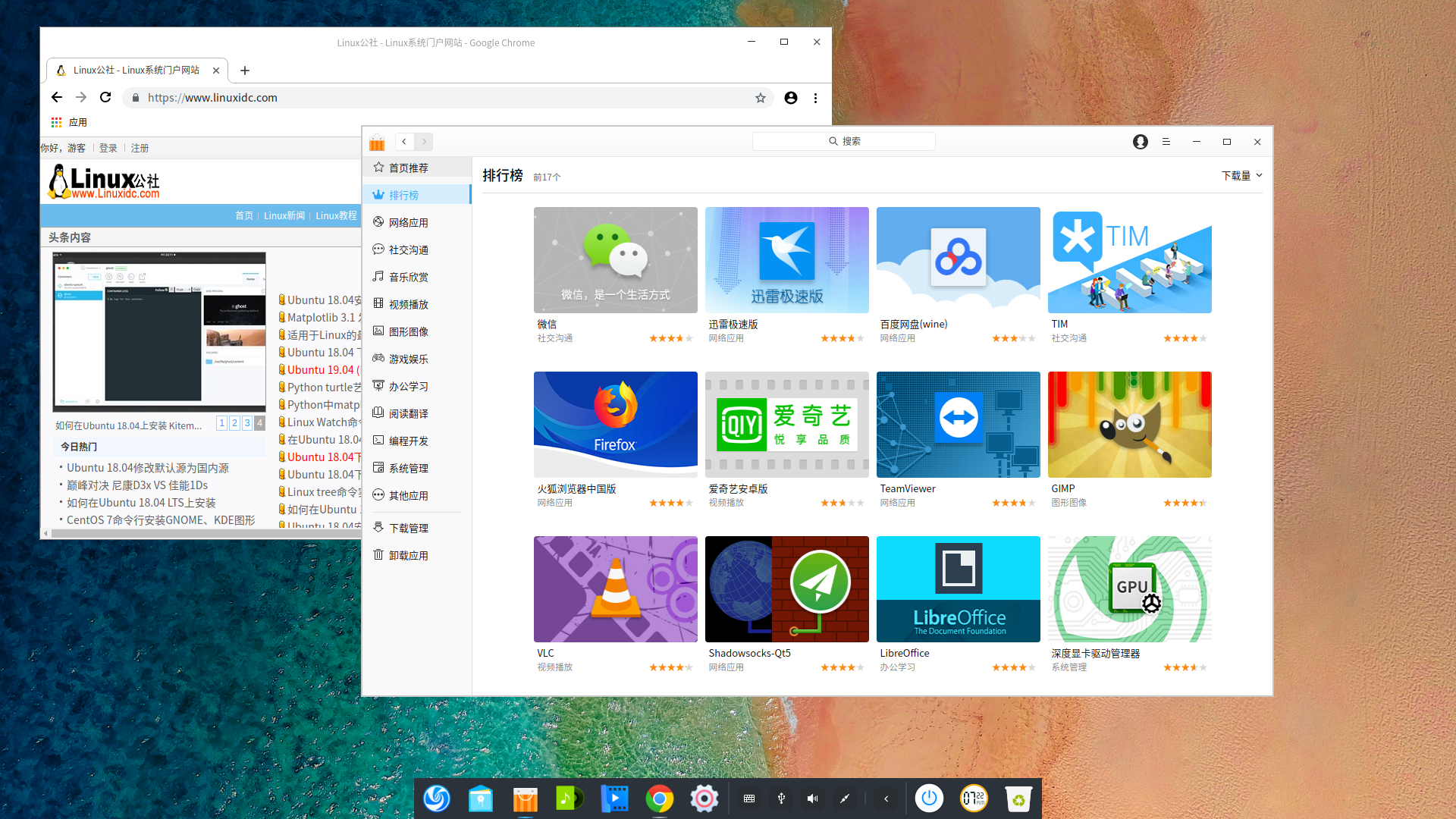Image resolution: width=1456 pixels, height=819 pixels.
Task: Expand the 下载量 sort dropdown
Action: (x=1242, y=175)
